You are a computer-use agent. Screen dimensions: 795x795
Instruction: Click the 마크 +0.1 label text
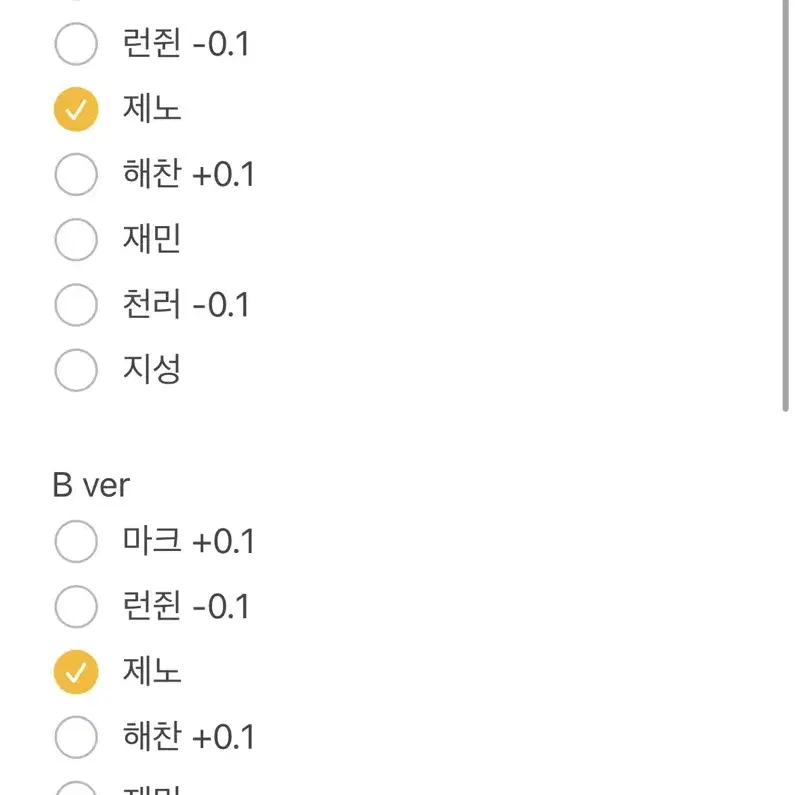pyautogui.click(x=188, y=540)
